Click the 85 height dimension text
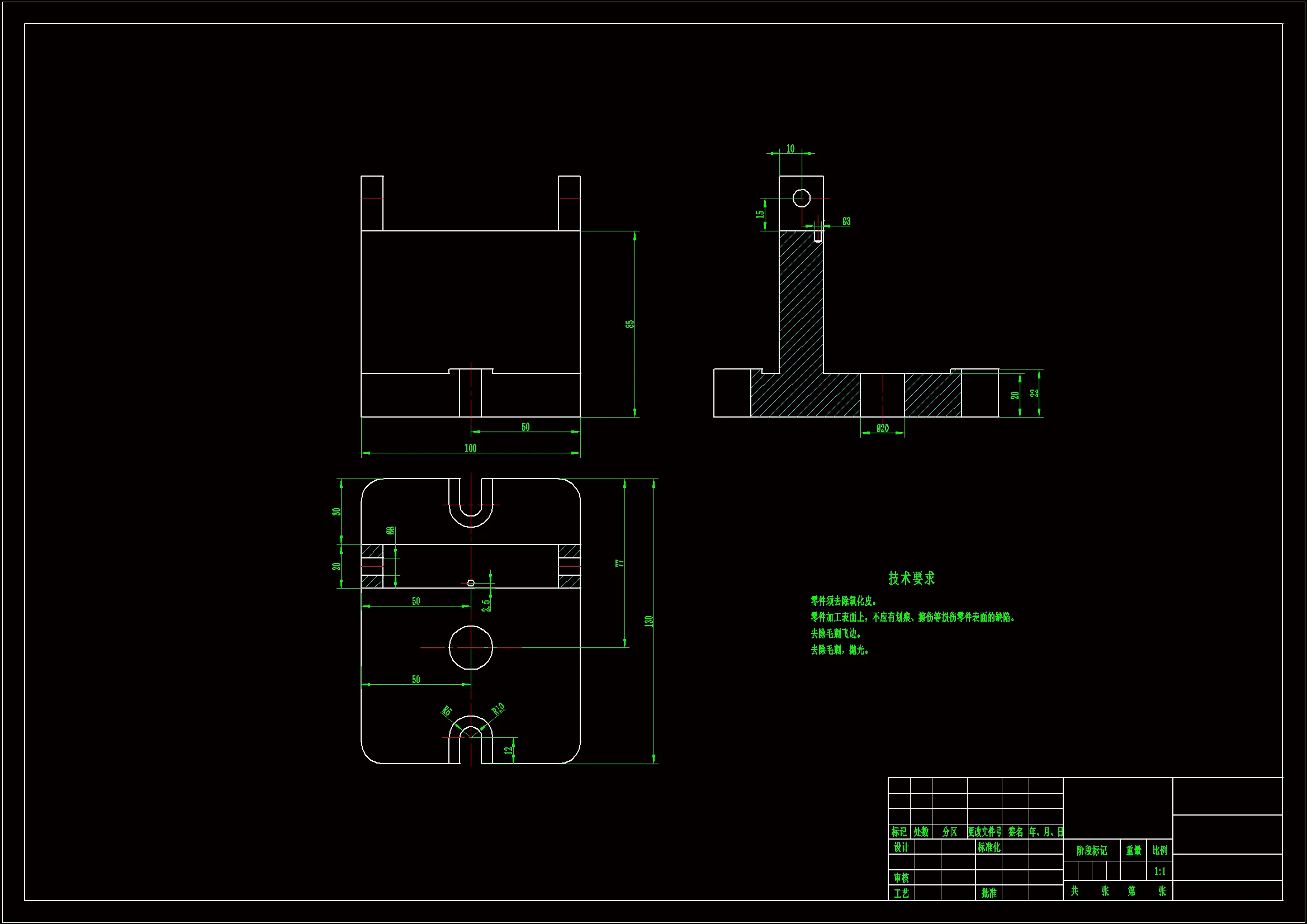 pyautogui.click(x=629, y=324)
